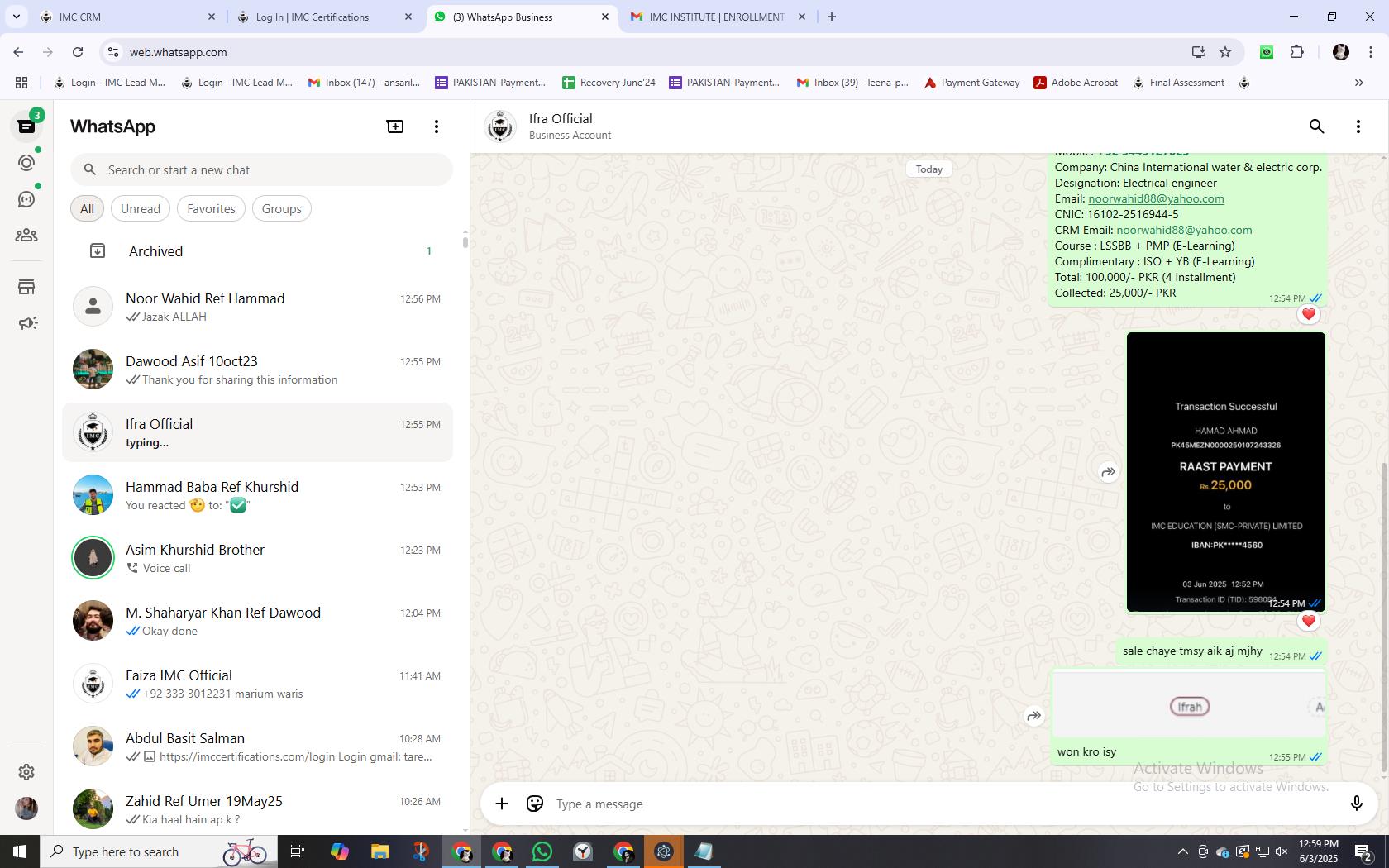Click the install app icon in address bar
The image size is (1389, 868).
[1198, 52]
